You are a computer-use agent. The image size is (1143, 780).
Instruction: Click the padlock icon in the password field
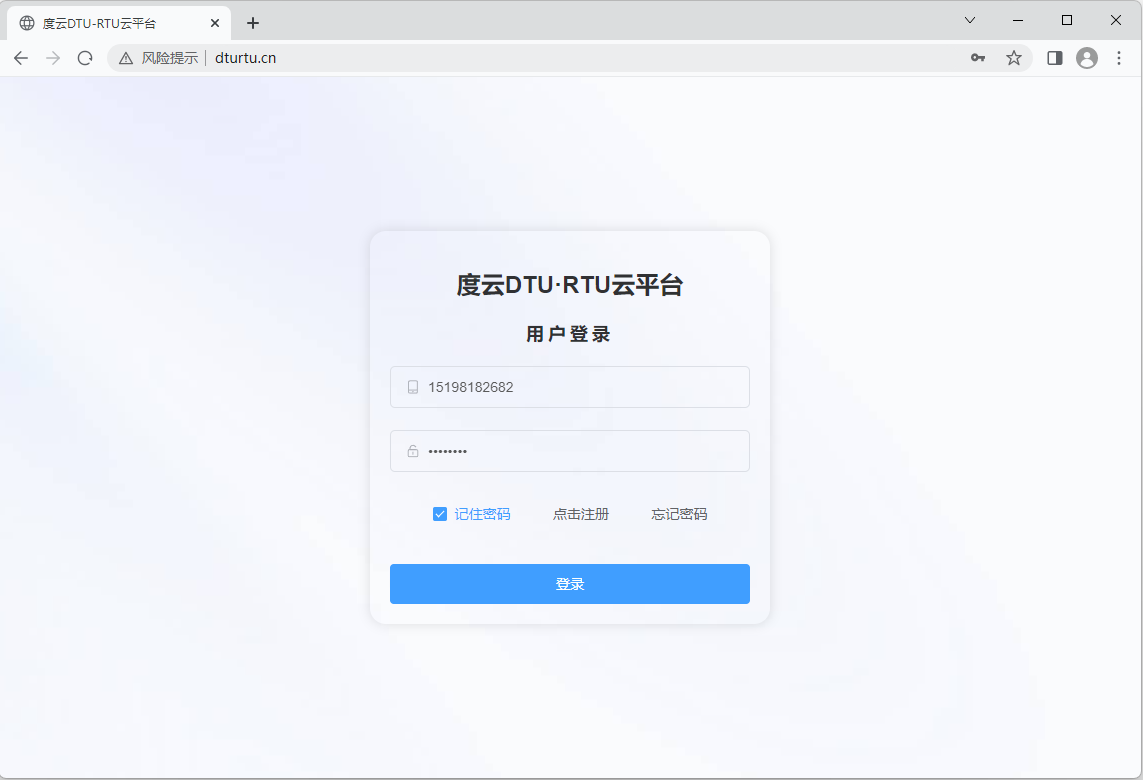pos(412,451)
